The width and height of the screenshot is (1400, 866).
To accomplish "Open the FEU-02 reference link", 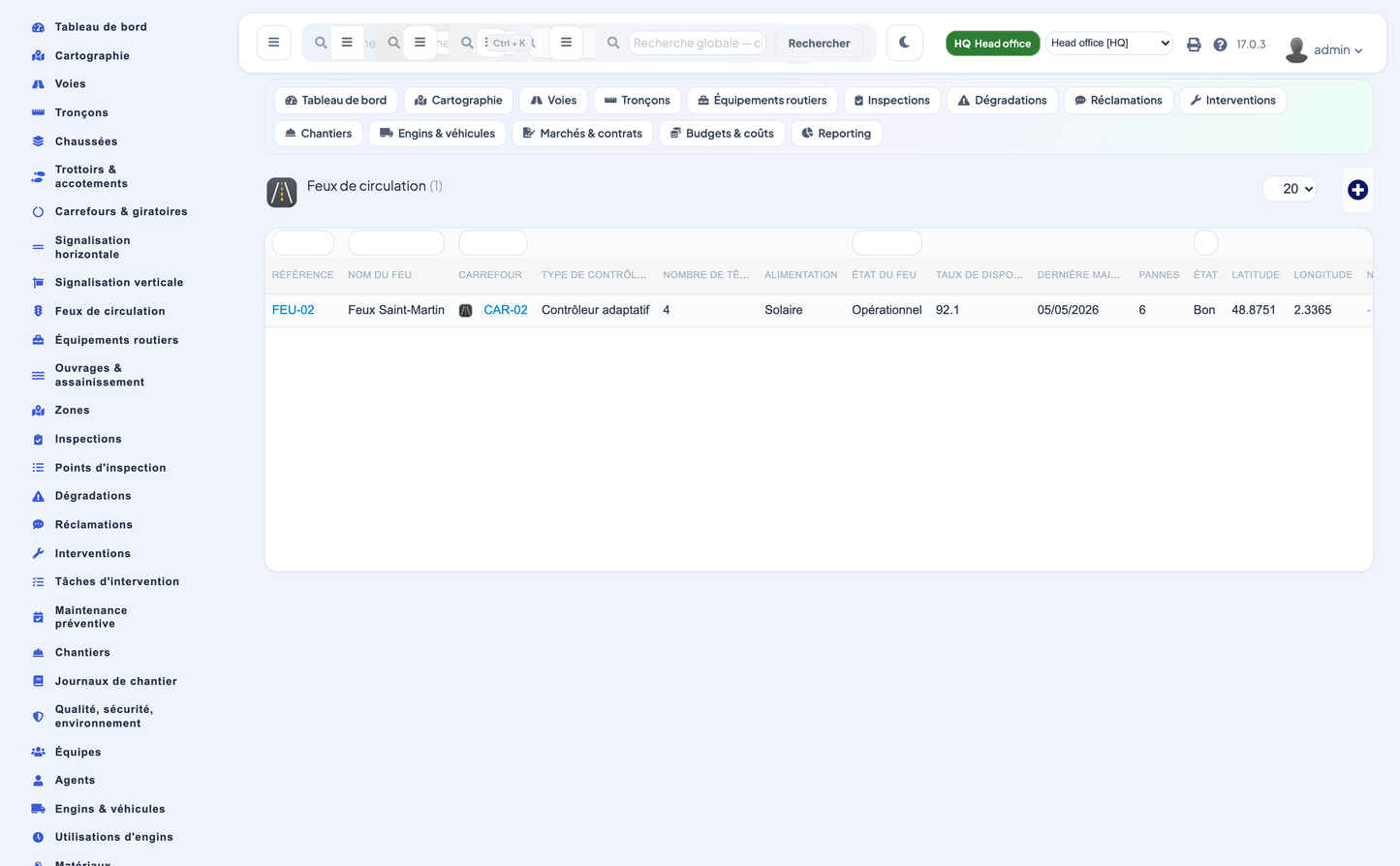I will coord(293,310).
